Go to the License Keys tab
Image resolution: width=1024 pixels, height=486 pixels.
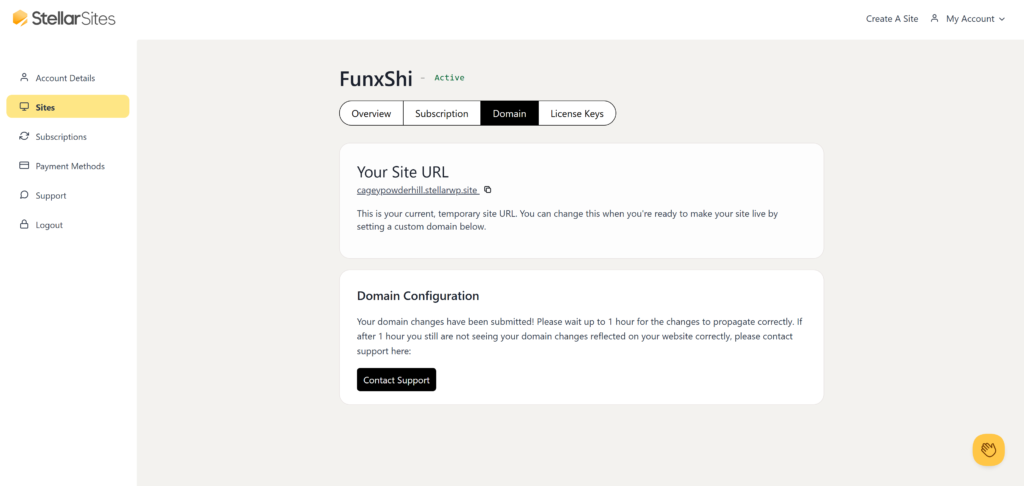pos(577,114)
